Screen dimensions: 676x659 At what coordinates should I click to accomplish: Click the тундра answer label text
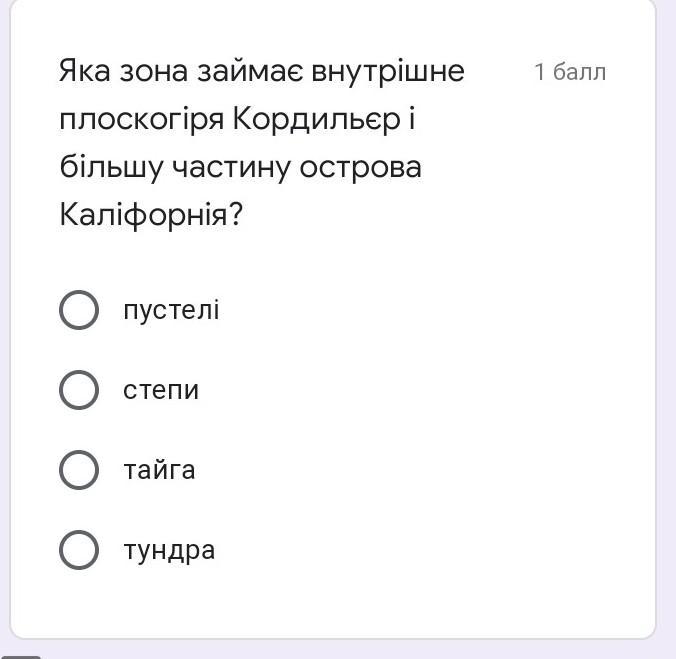[169, 551]
